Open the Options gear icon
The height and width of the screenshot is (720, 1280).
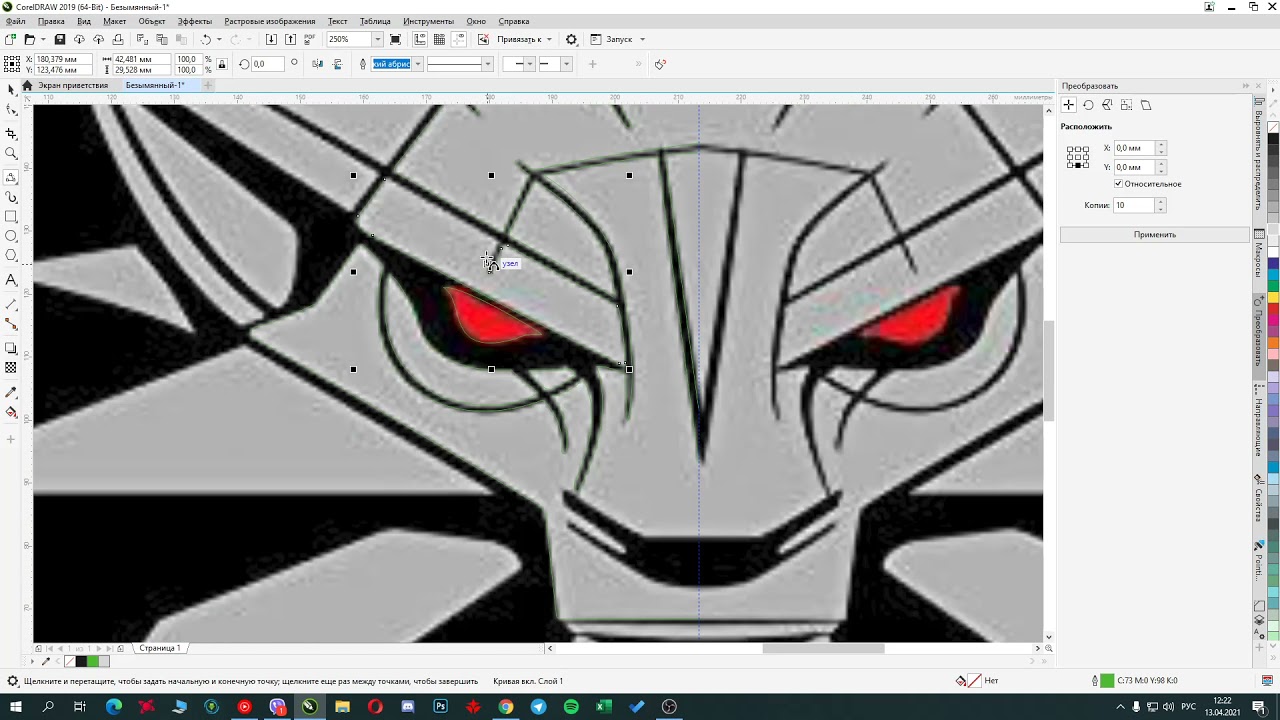571,39
